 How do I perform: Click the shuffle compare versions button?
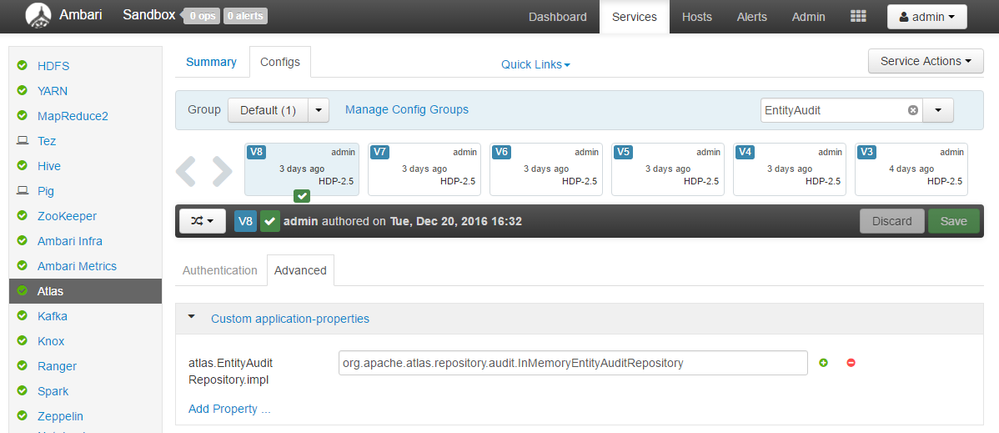tap(203, 221)
